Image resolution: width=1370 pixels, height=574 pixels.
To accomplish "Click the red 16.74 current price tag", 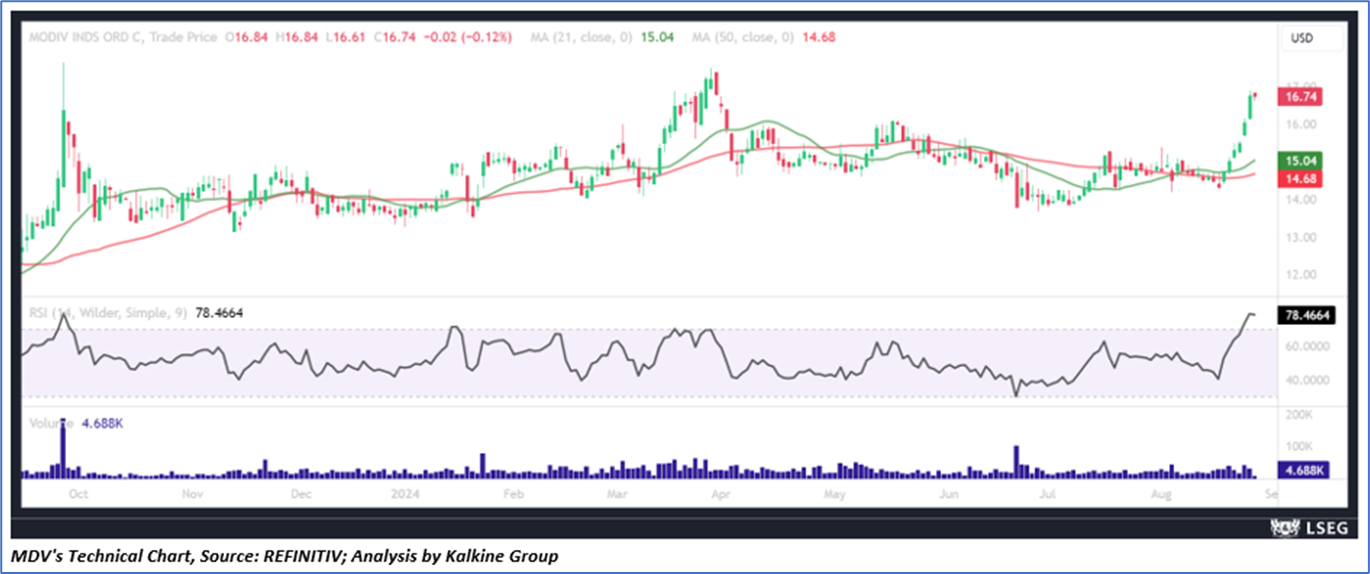I will coord(1301,97).
